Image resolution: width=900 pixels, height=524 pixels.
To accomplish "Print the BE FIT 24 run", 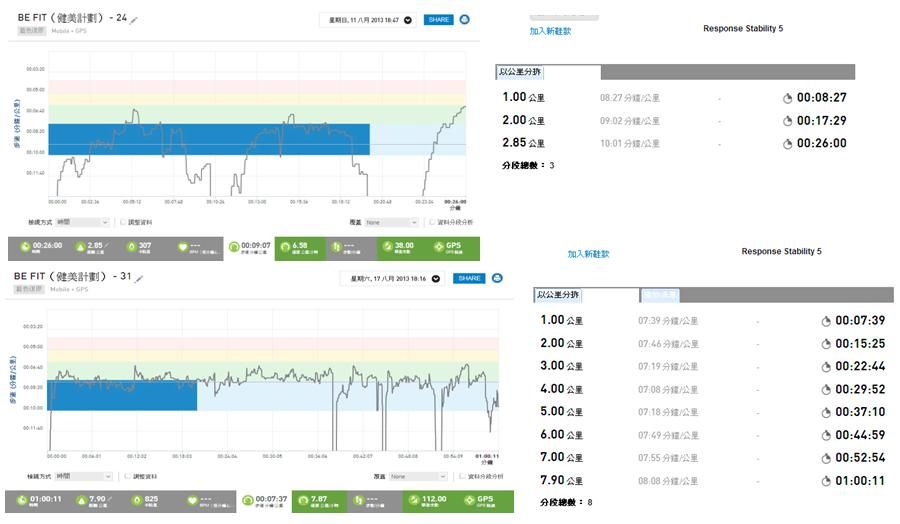I will [x=465, y=20].
